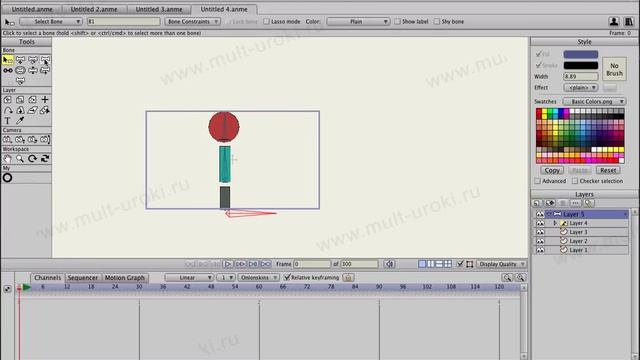Toggle the audio speaker icon

point(389,264)
